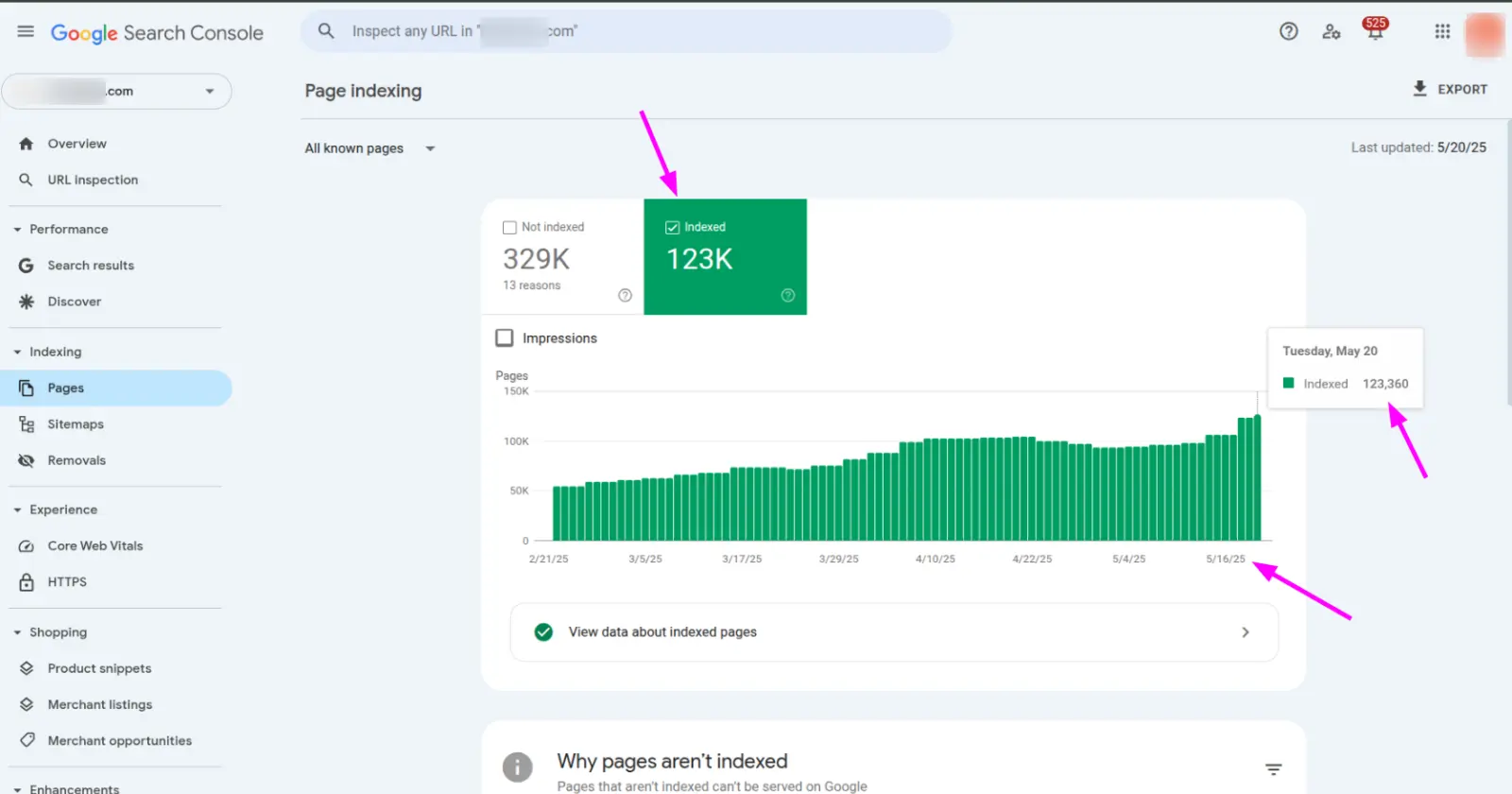Open notifications bell showing 525

tap(1375, 29)
